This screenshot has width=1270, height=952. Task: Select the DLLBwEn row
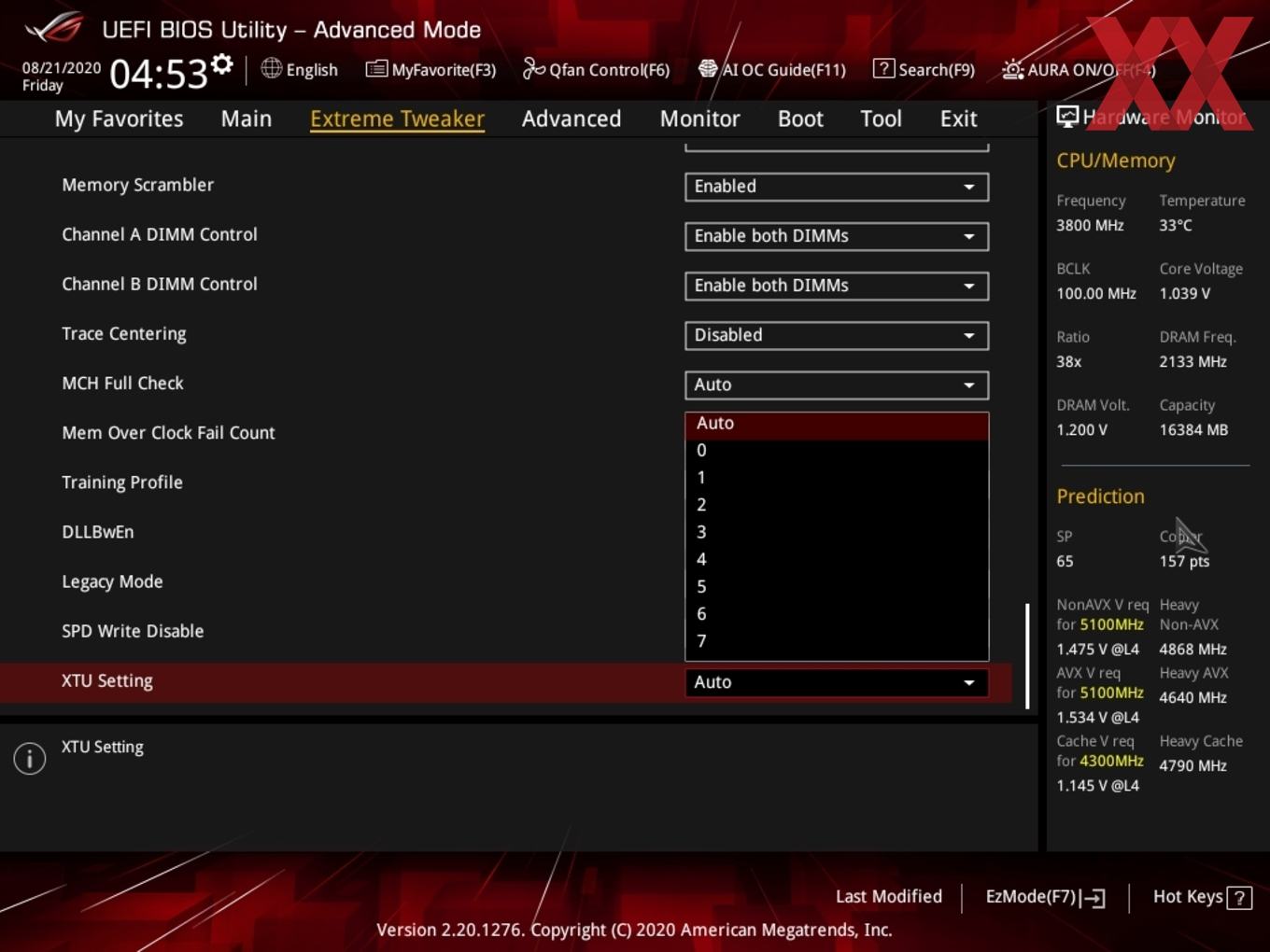(x=97, y=532)
